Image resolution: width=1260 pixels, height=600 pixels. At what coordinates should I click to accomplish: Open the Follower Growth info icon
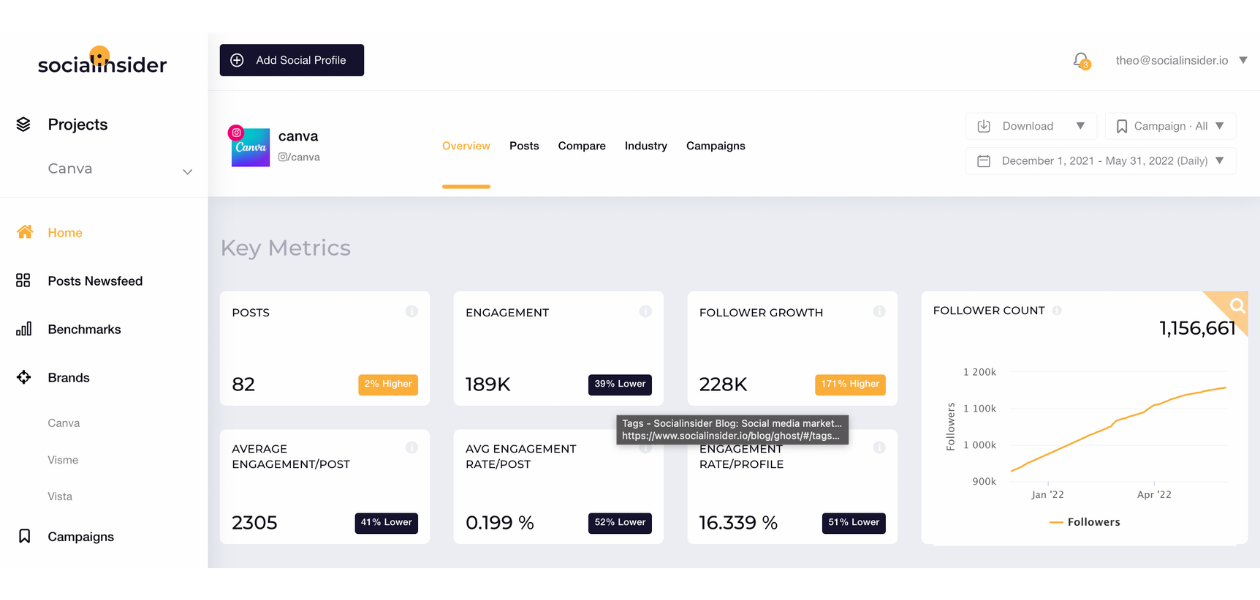click(x=879, y=312)
